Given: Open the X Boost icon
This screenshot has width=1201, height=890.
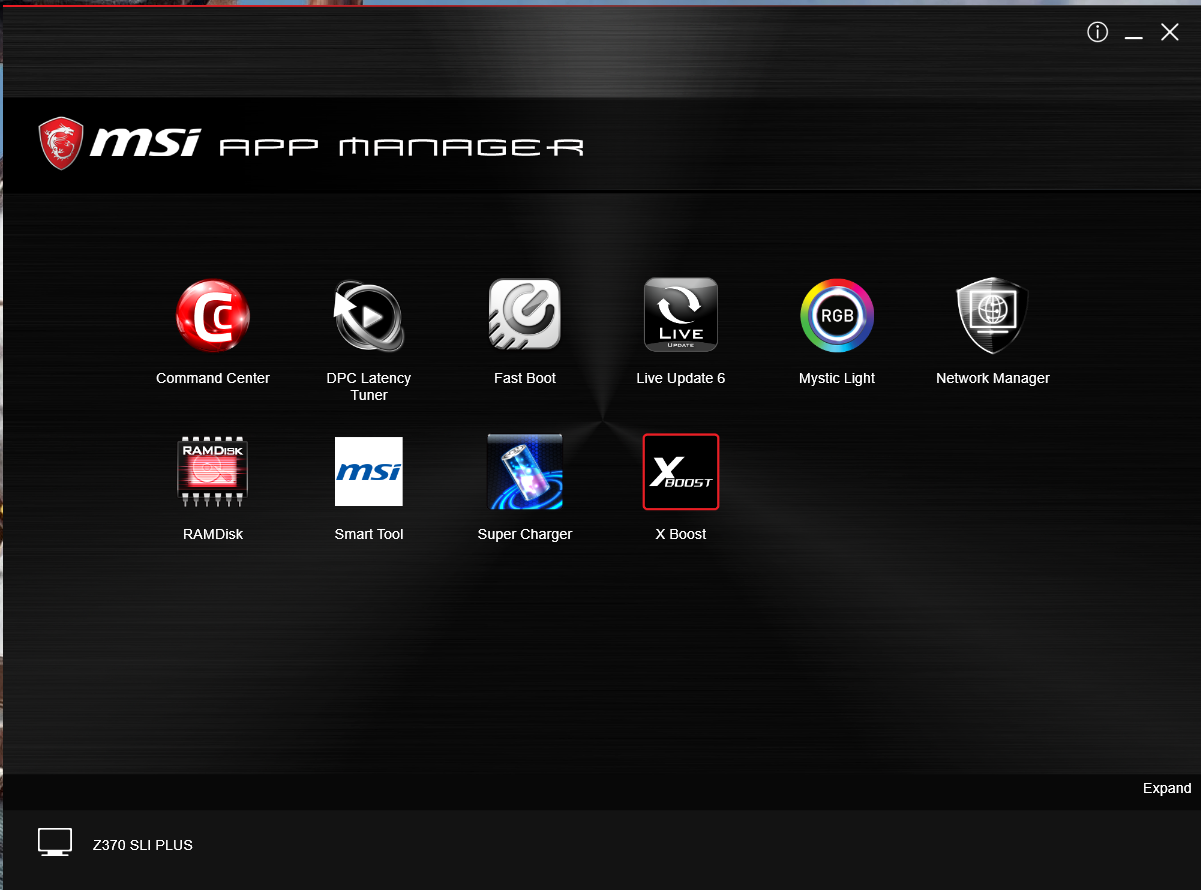Looking at the screenshot, I should [681, 471].
